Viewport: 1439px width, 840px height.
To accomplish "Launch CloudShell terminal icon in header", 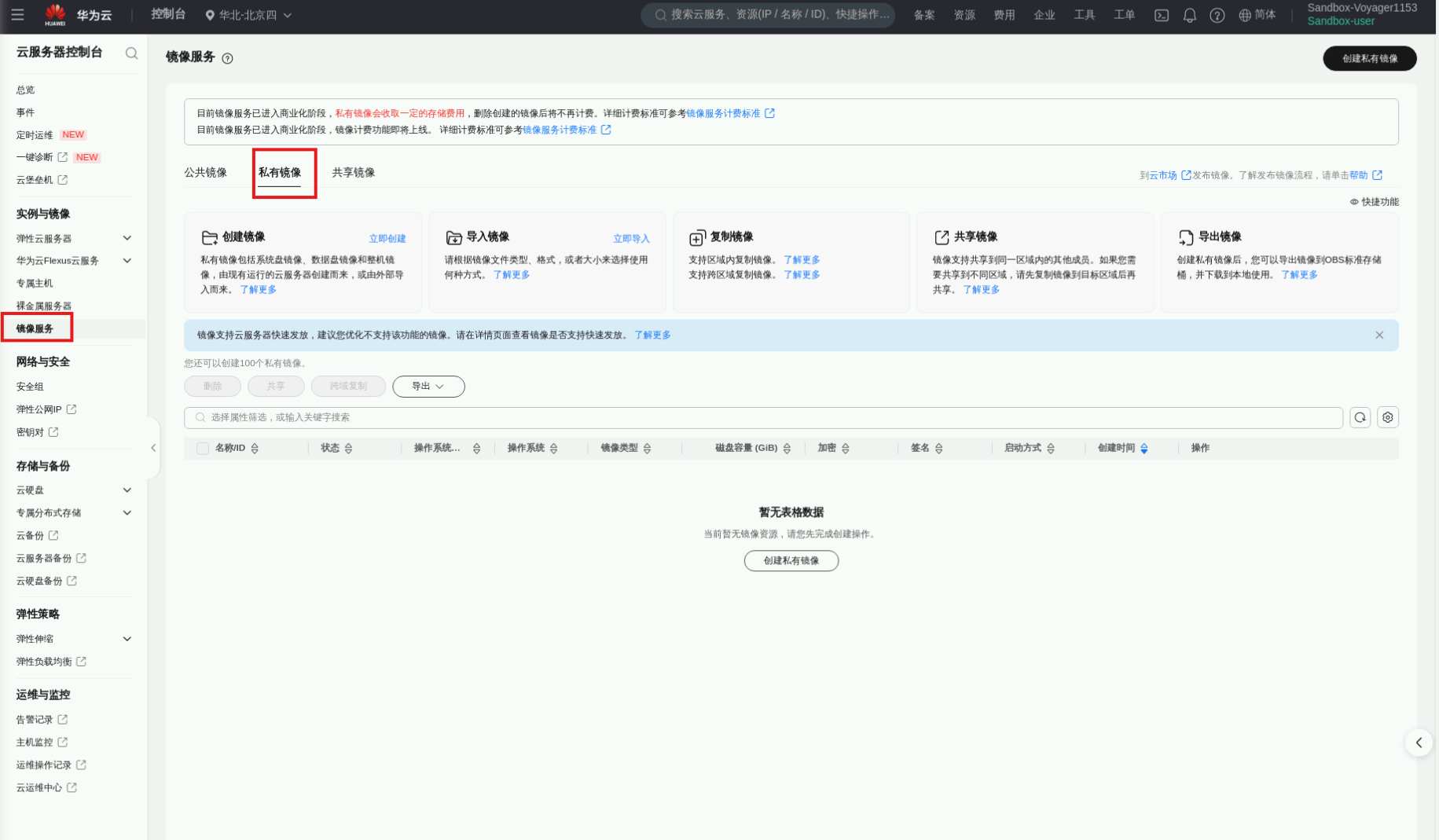I will 1161,16.
